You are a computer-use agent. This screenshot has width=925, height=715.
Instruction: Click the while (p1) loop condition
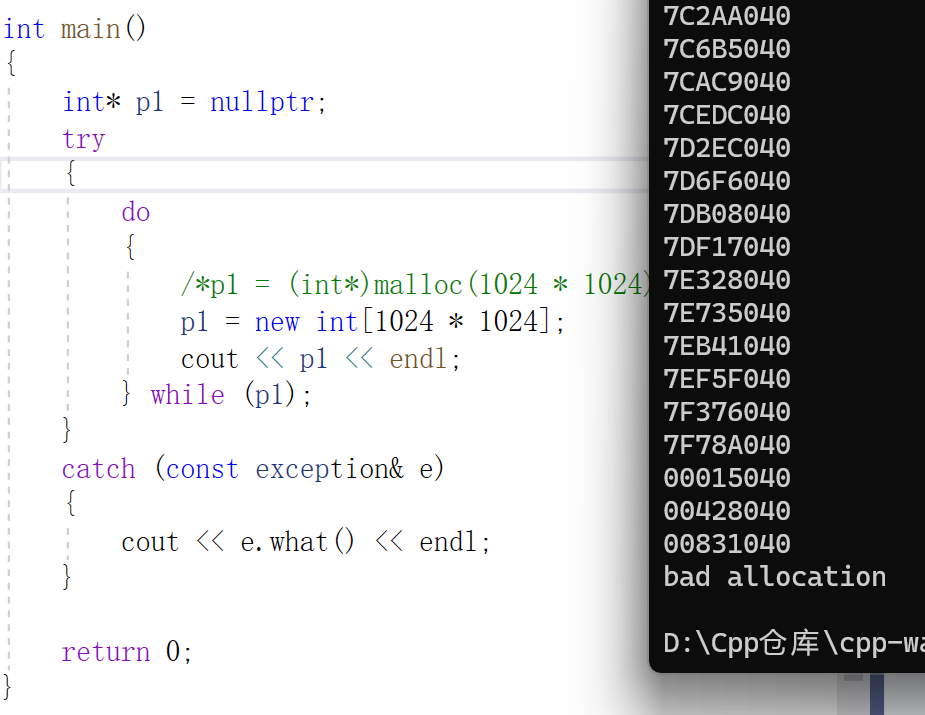tap(228, 394)
